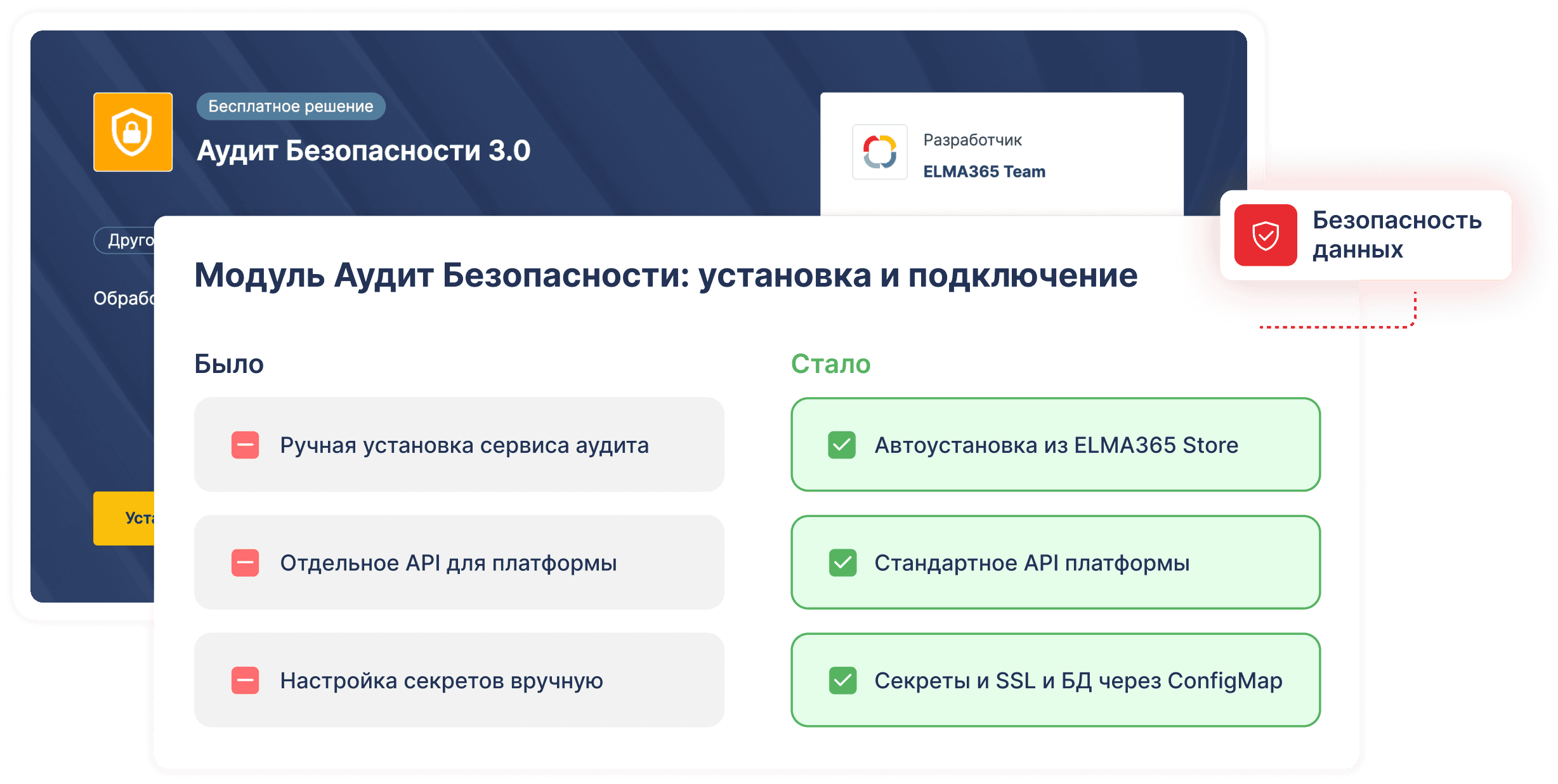
Task: Click the text Отдельное API для платформы
Action: pos(448,563)
